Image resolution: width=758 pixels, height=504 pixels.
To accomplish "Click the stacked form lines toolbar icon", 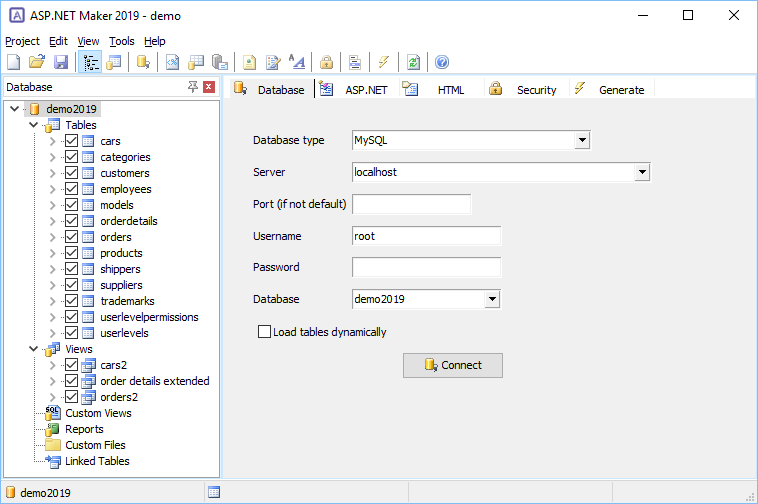I will (x=355, y=62).
